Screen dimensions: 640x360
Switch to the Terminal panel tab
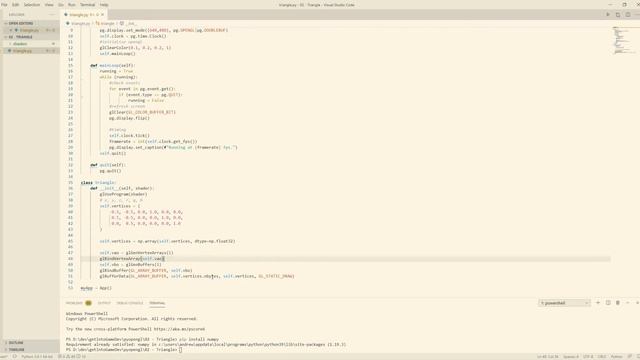point(157,303)
